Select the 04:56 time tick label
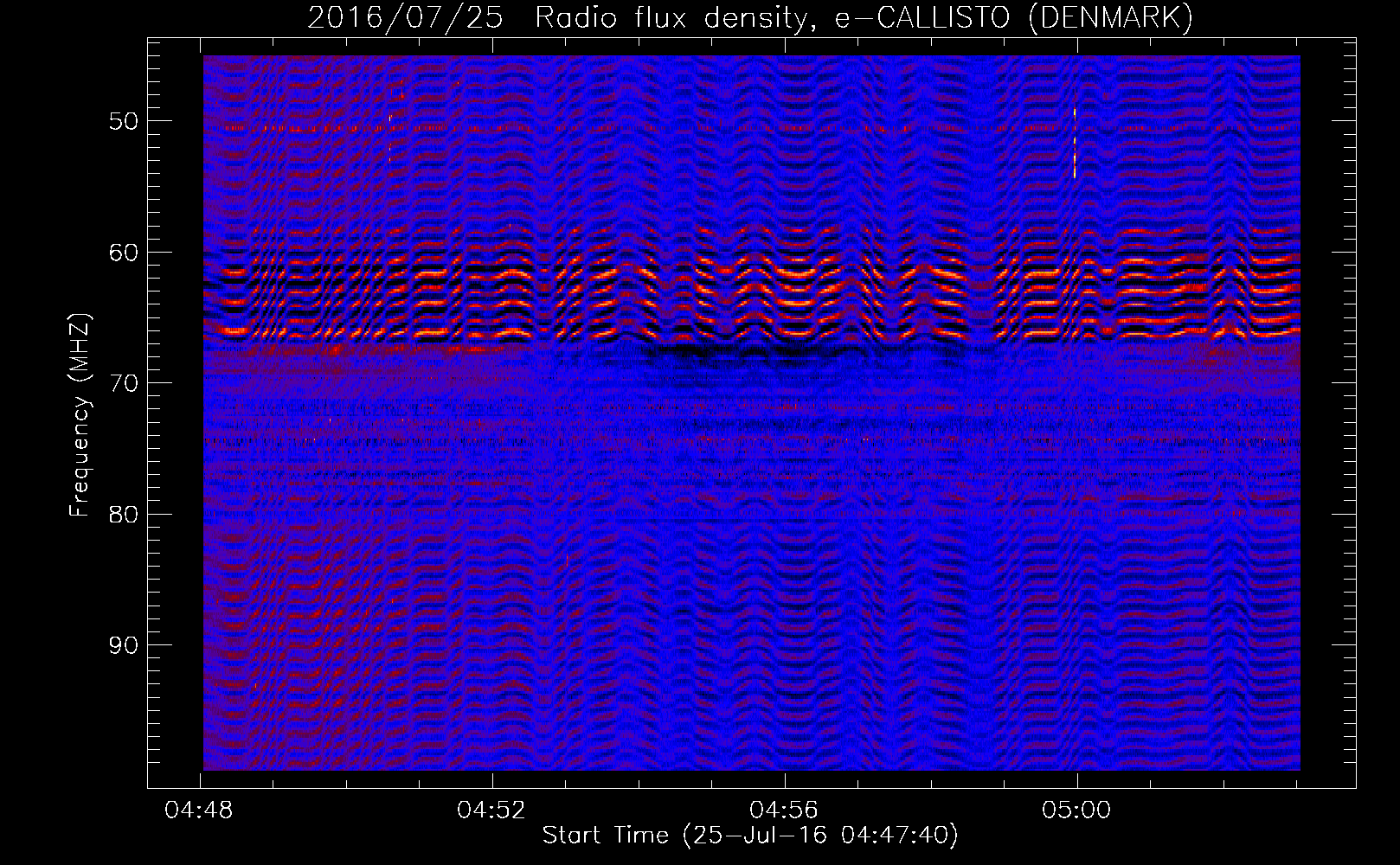 (x=784, y=811)
